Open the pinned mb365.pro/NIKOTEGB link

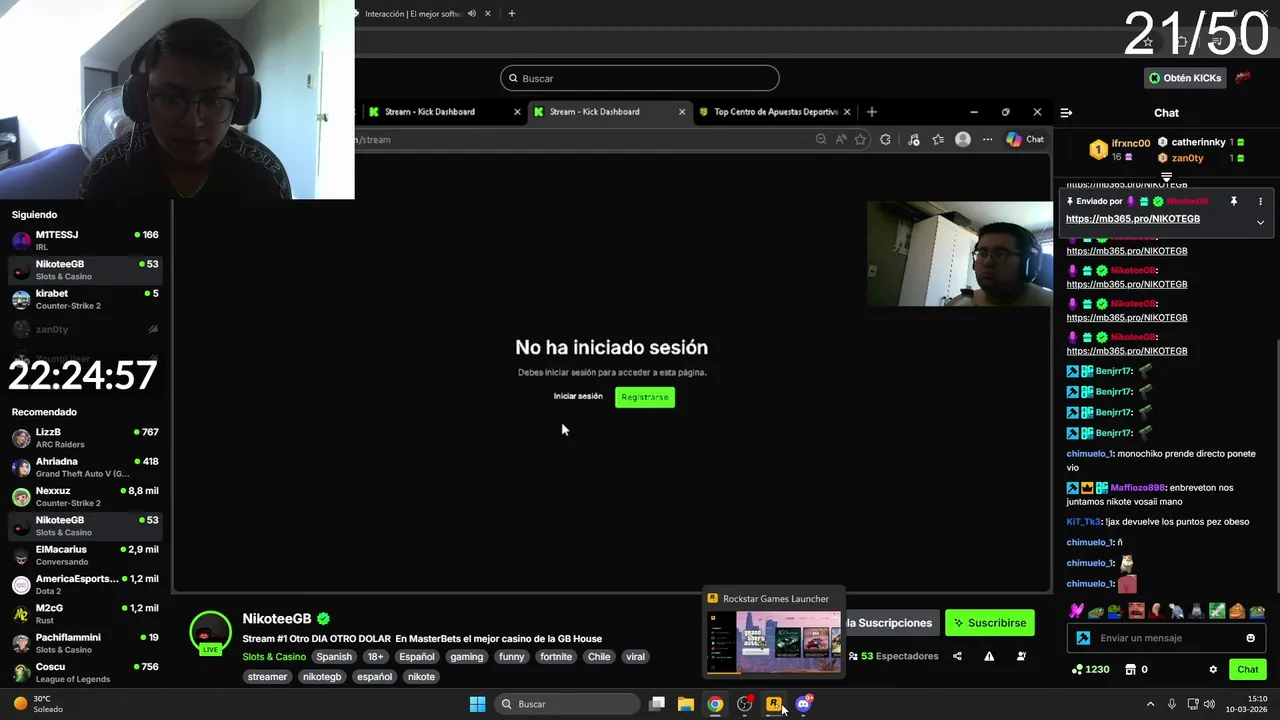tap(1133, 219)
